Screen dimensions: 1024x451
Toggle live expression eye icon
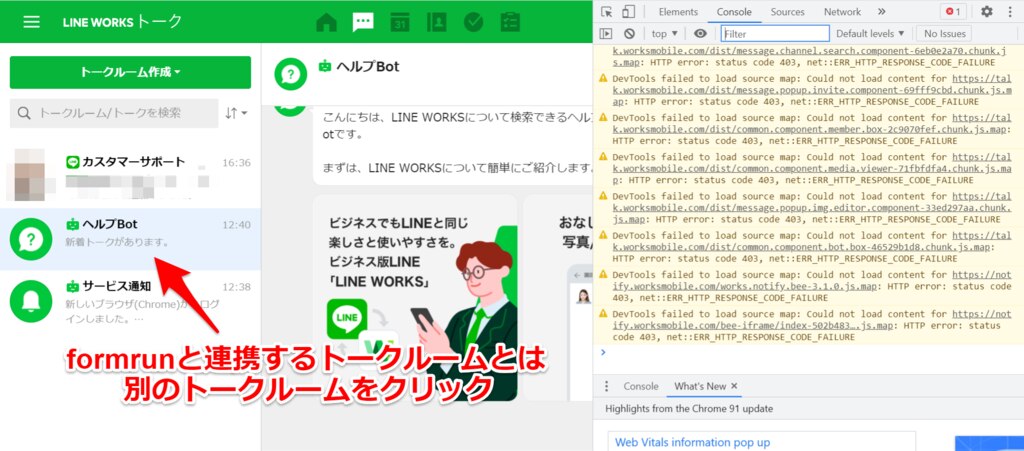coord(700,33)
